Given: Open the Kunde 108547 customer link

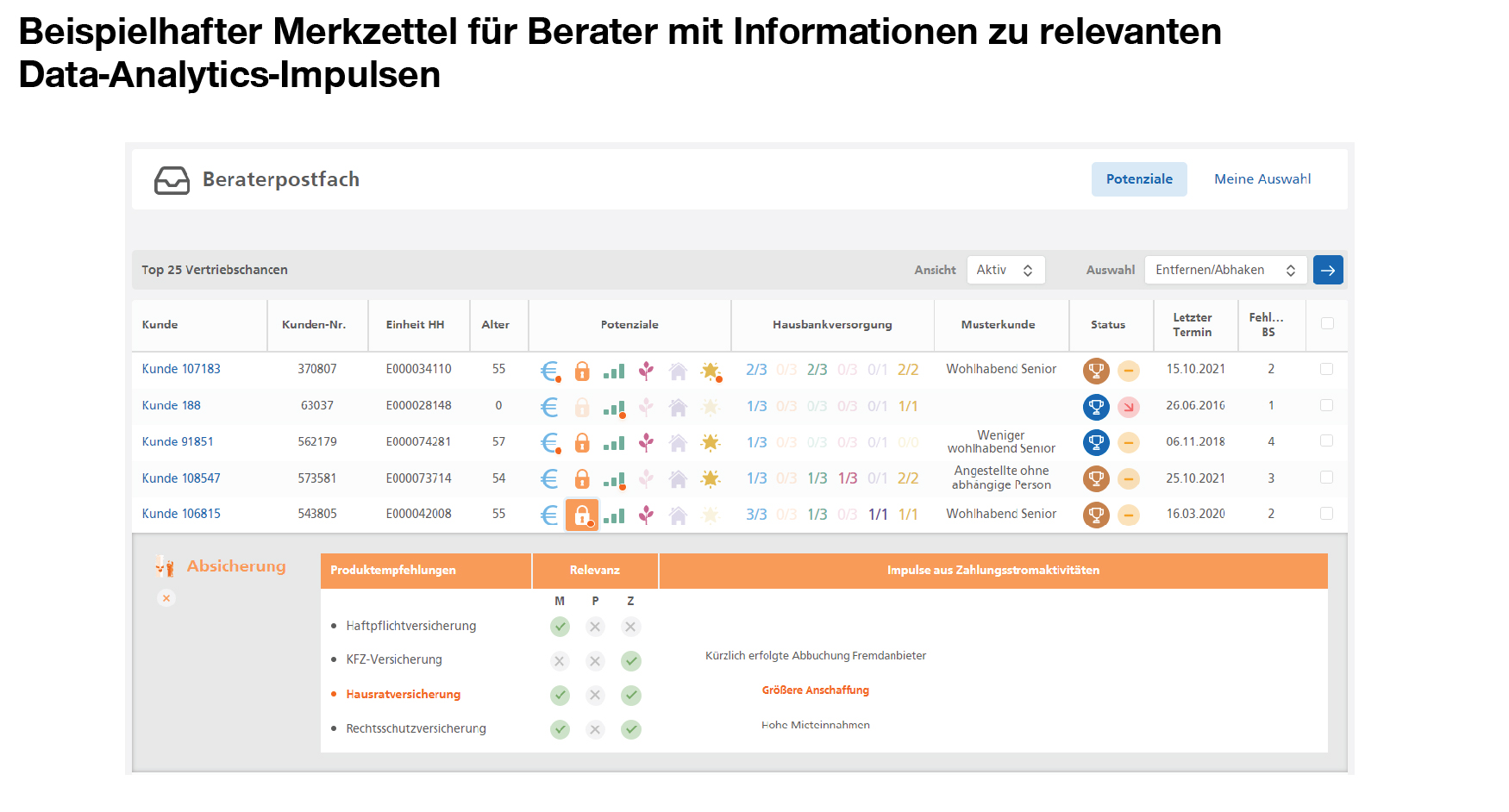Looking at the screenshot, I should coord(181,478).
